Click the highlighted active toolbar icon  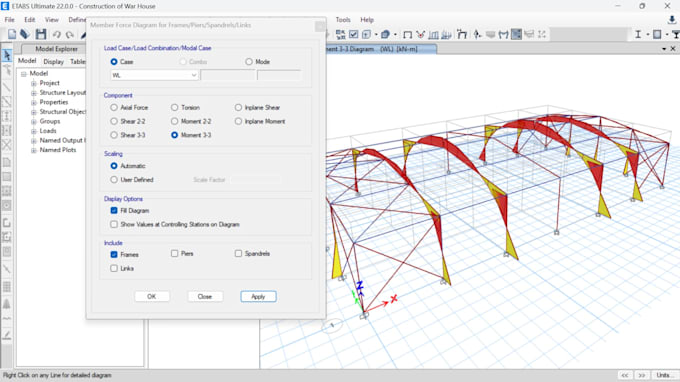click(516, 34)
